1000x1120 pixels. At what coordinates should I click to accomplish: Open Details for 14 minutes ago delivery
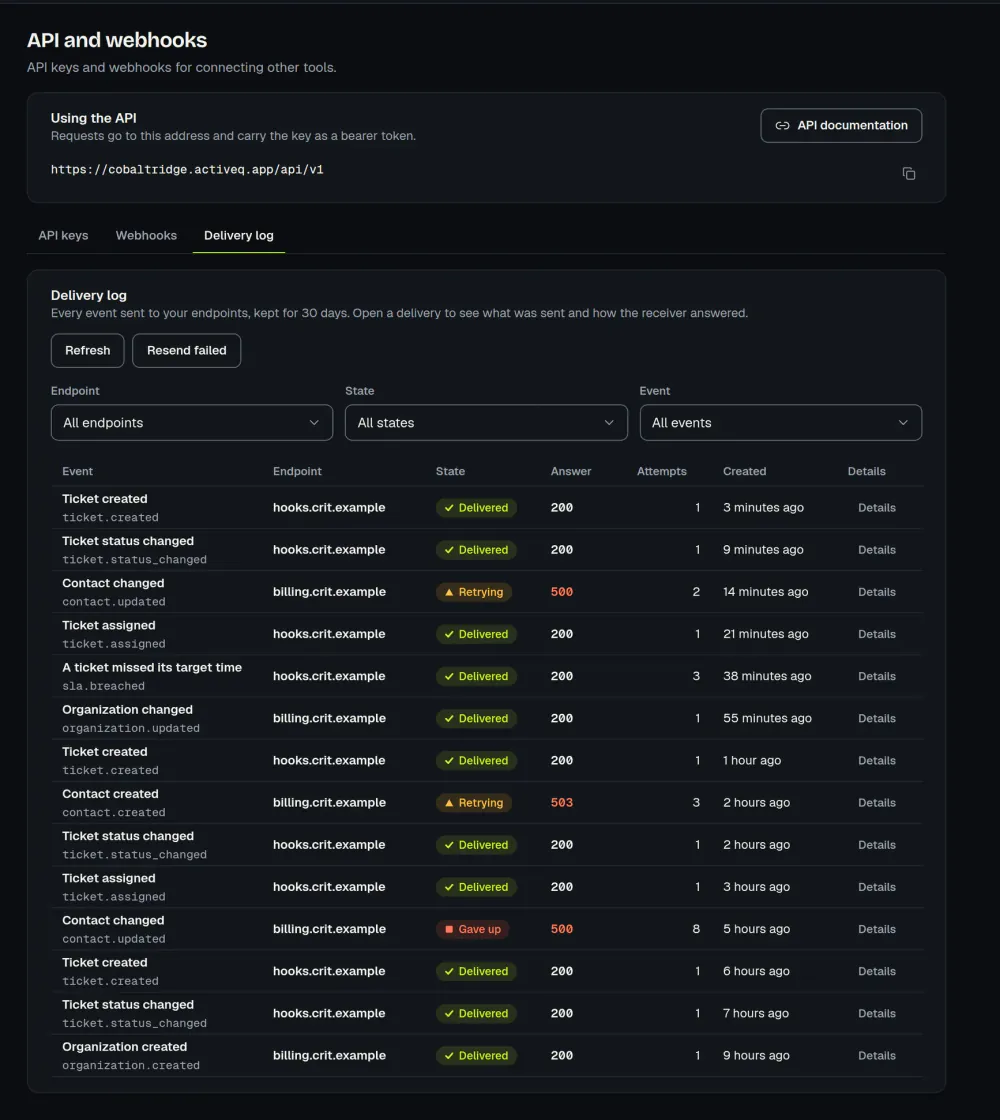[x=876, y=592]
